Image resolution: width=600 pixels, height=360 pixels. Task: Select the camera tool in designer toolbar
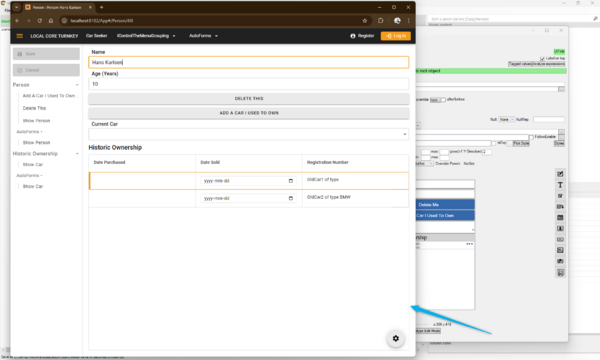pos(560,261)
